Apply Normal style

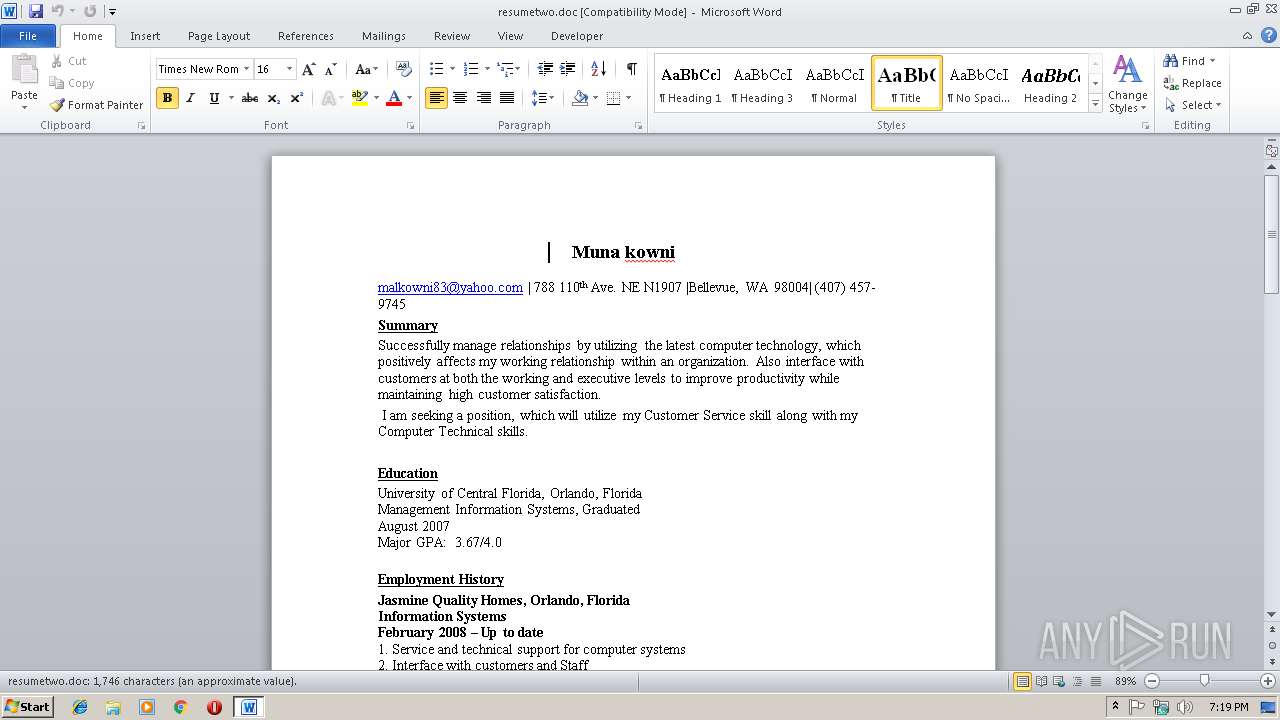pos(834,83)
